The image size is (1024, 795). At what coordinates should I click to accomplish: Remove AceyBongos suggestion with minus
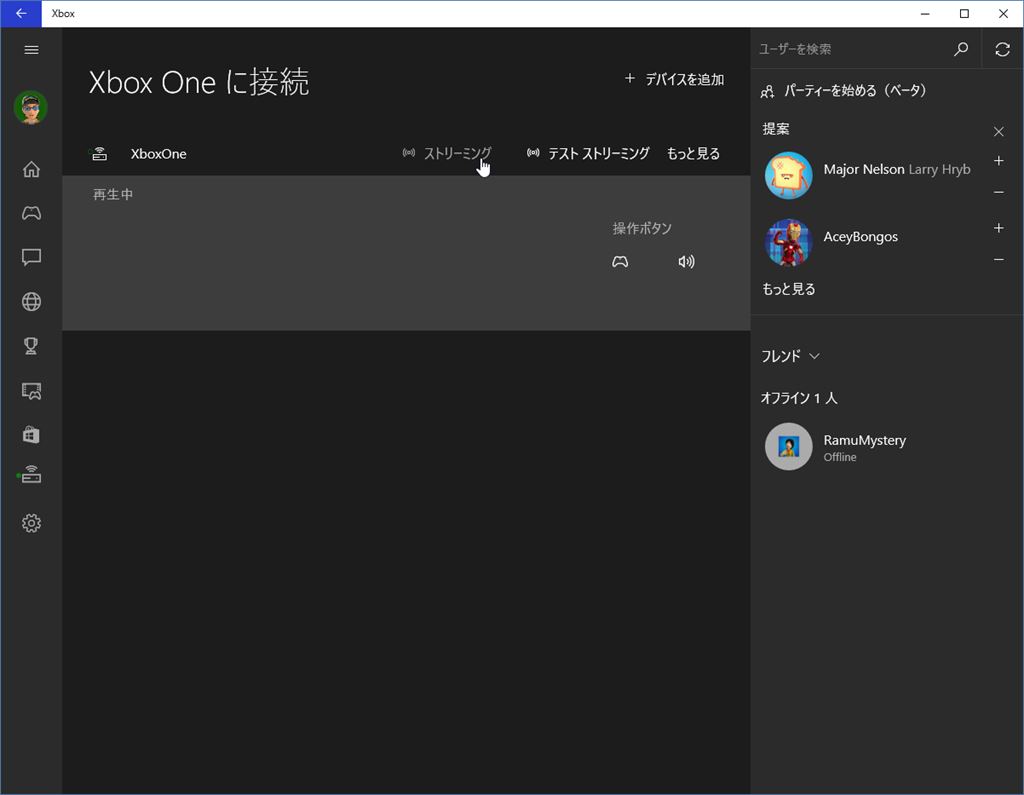click(999, 259)
